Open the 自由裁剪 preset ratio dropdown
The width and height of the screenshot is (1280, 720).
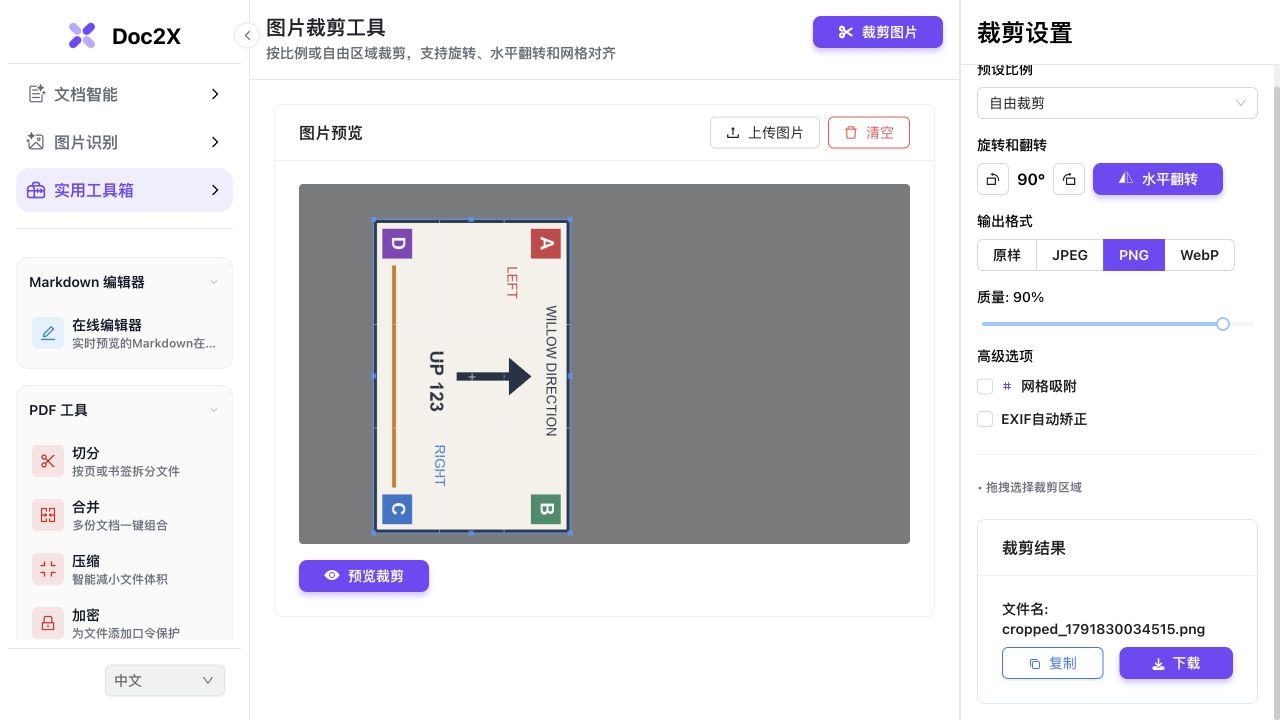click(1117, 103)
